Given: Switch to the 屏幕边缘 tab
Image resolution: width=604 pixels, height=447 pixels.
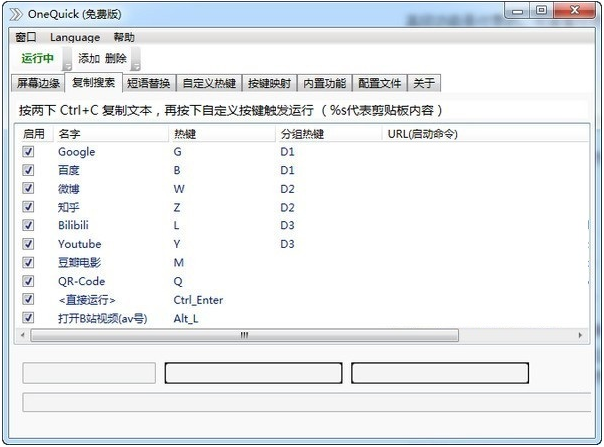Looking at the screenshot, I should [38, 83].
